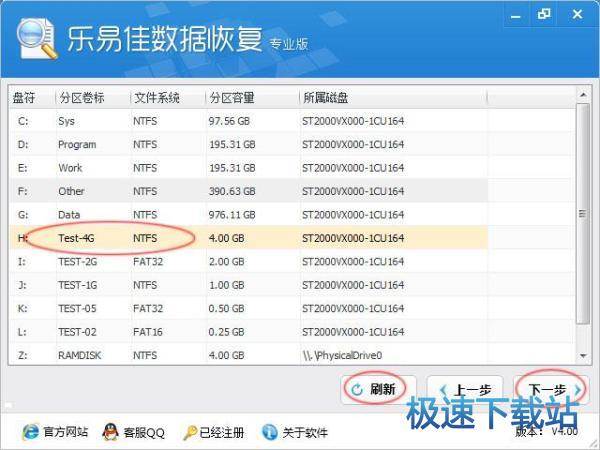The image size is (600, 450).
Task: Select the D: Program partition row
Action: tap(249, 145)
